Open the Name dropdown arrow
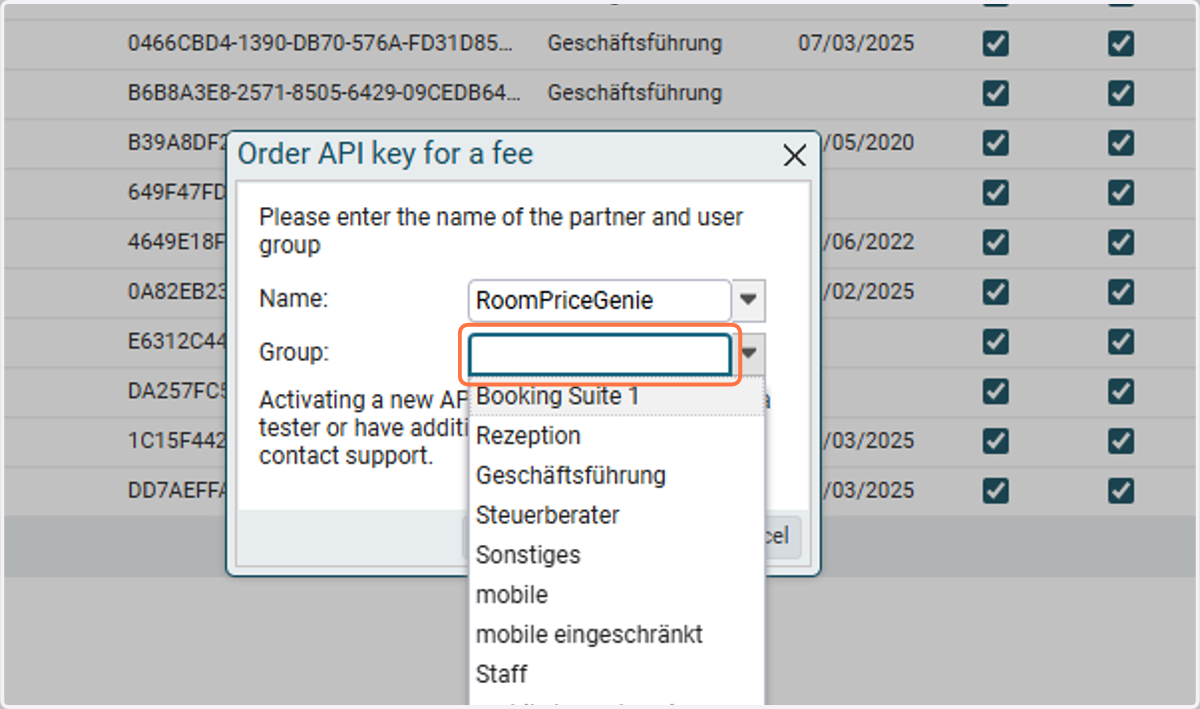Screen dimensions: 1200x709 (749, 300)
